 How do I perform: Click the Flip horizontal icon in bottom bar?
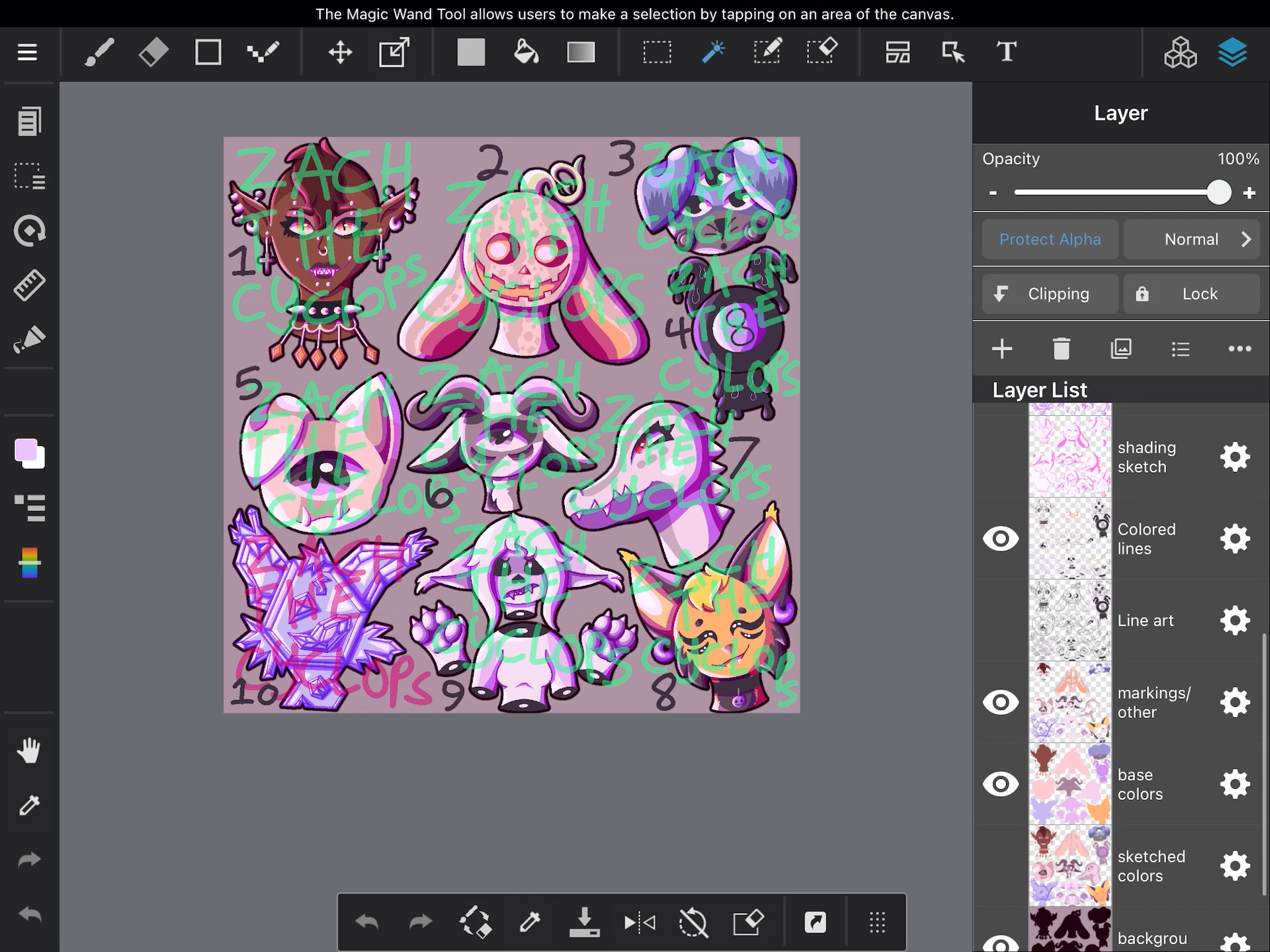(x=640, y=922)
